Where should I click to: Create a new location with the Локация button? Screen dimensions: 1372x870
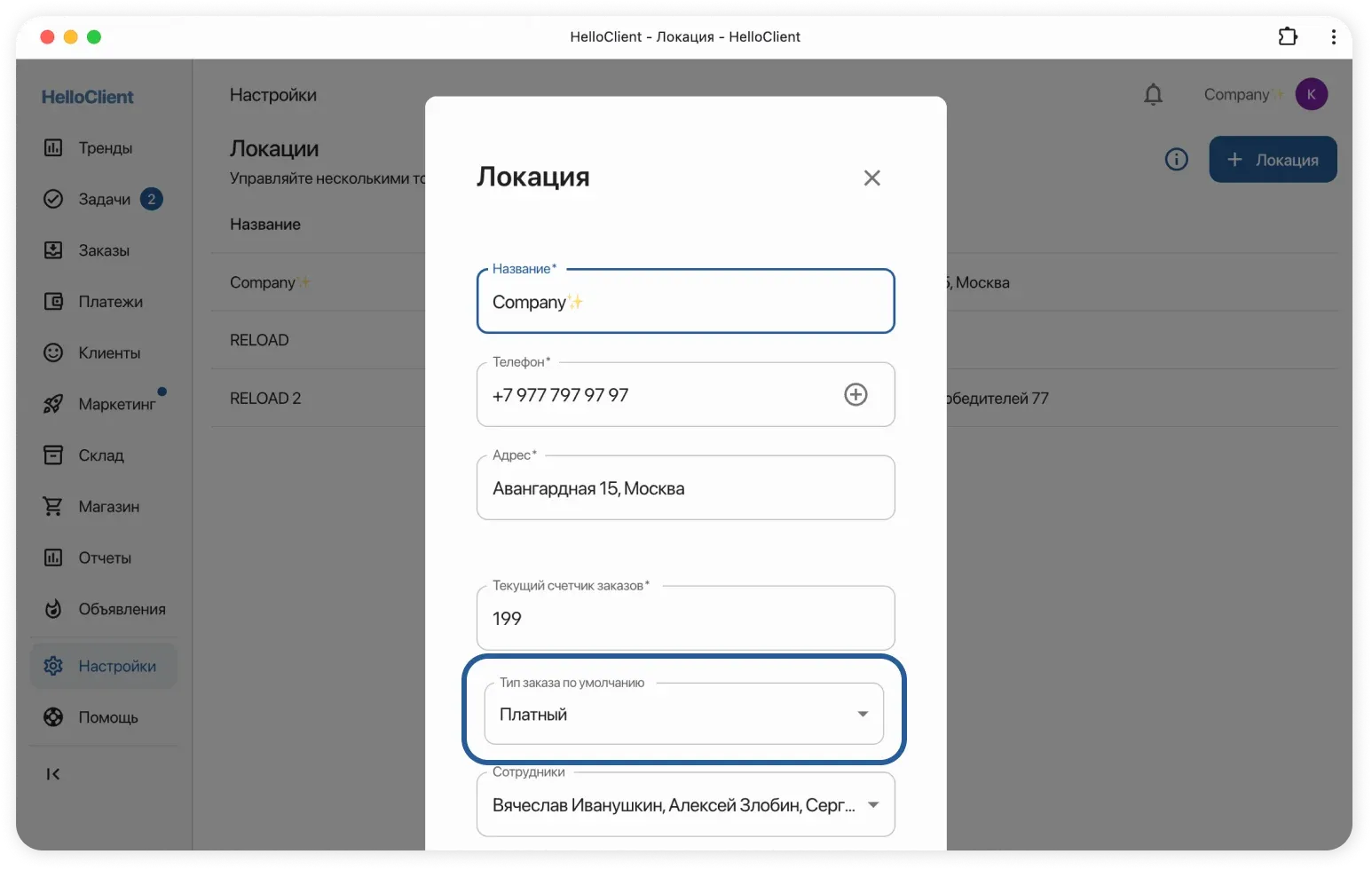click(1273, 159)
